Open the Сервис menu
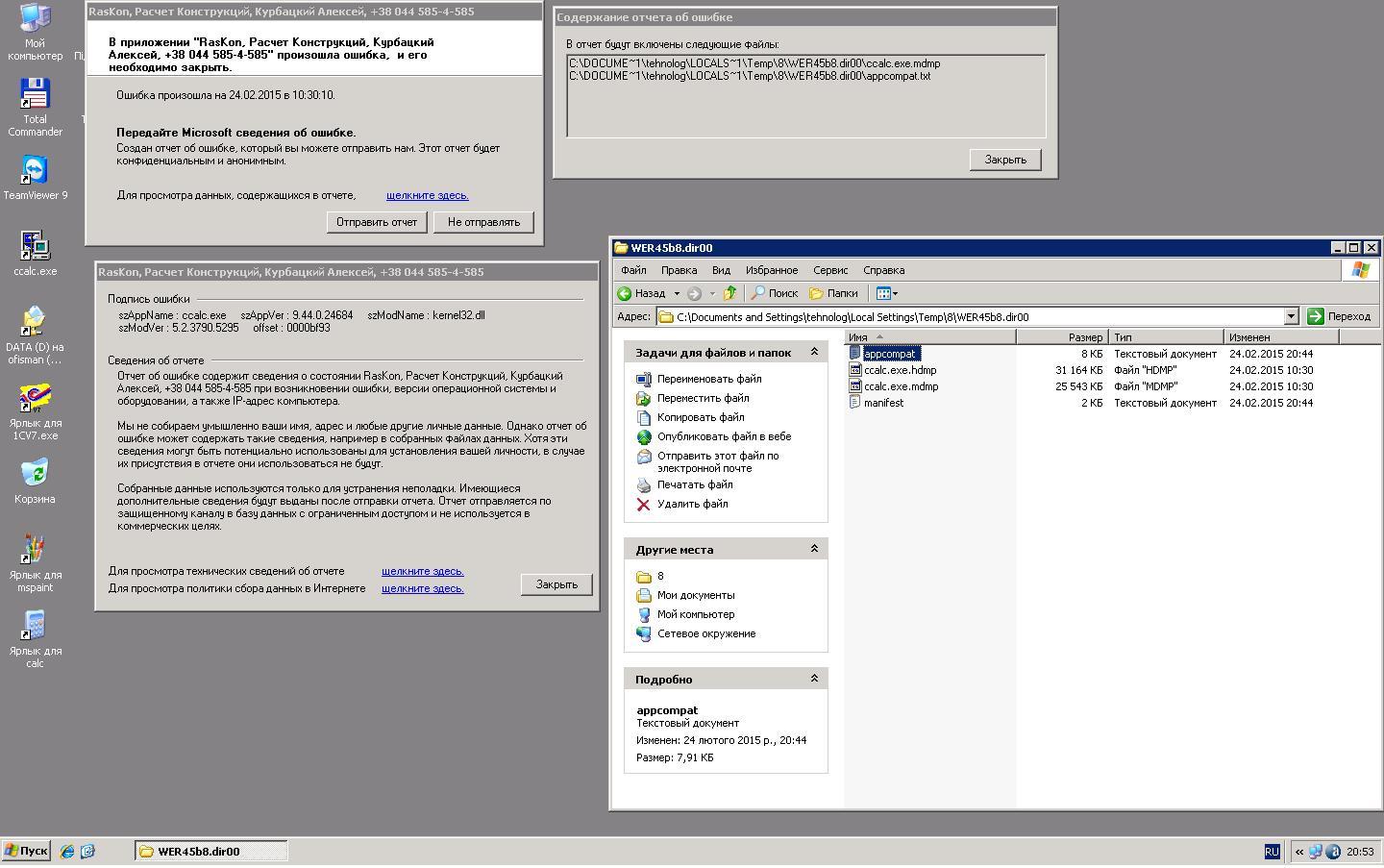Image resolution: width=1384 pixels, height=868 pixels. coord(830,270)
